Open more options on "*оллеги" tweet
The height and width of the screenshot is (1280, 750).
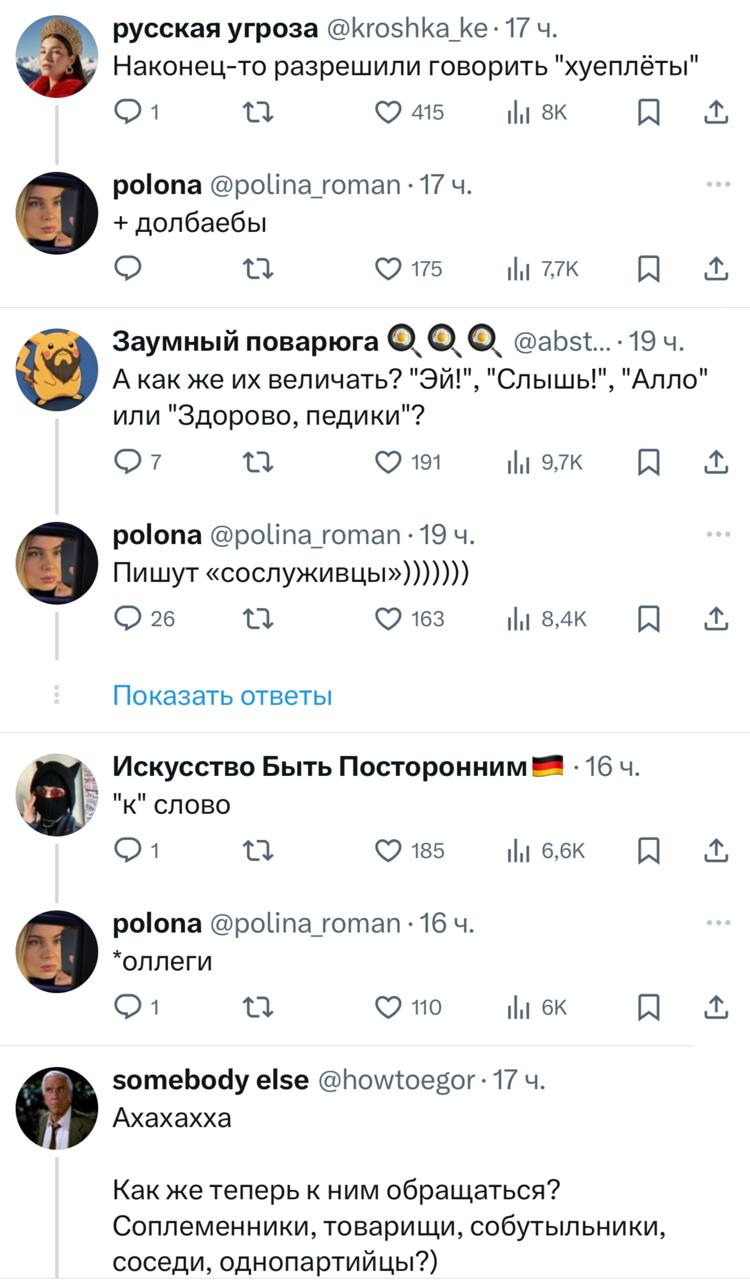(717, 923)
